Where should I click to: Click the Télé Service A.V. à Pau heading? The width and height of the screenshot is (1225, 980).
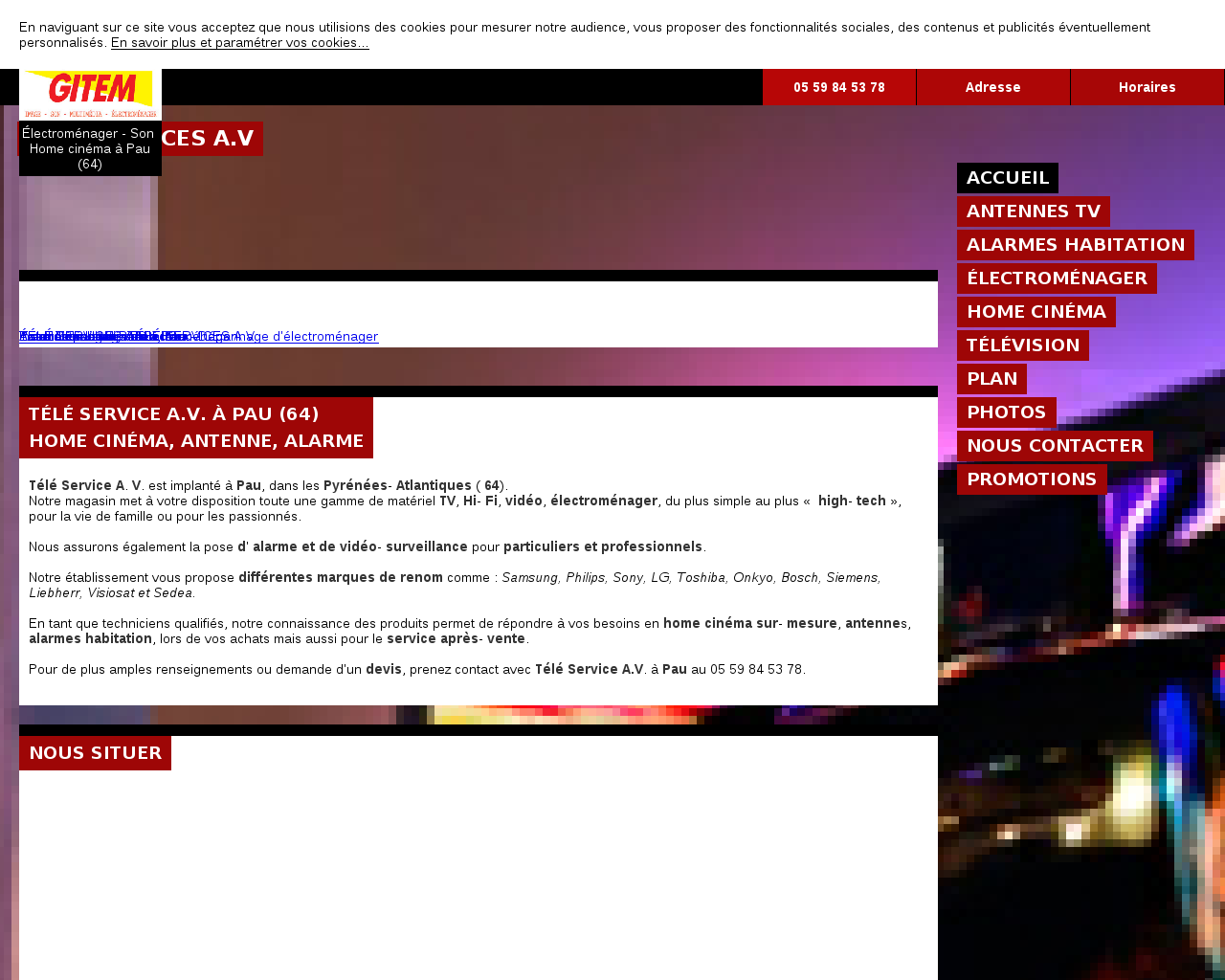[x=174, y=414]
